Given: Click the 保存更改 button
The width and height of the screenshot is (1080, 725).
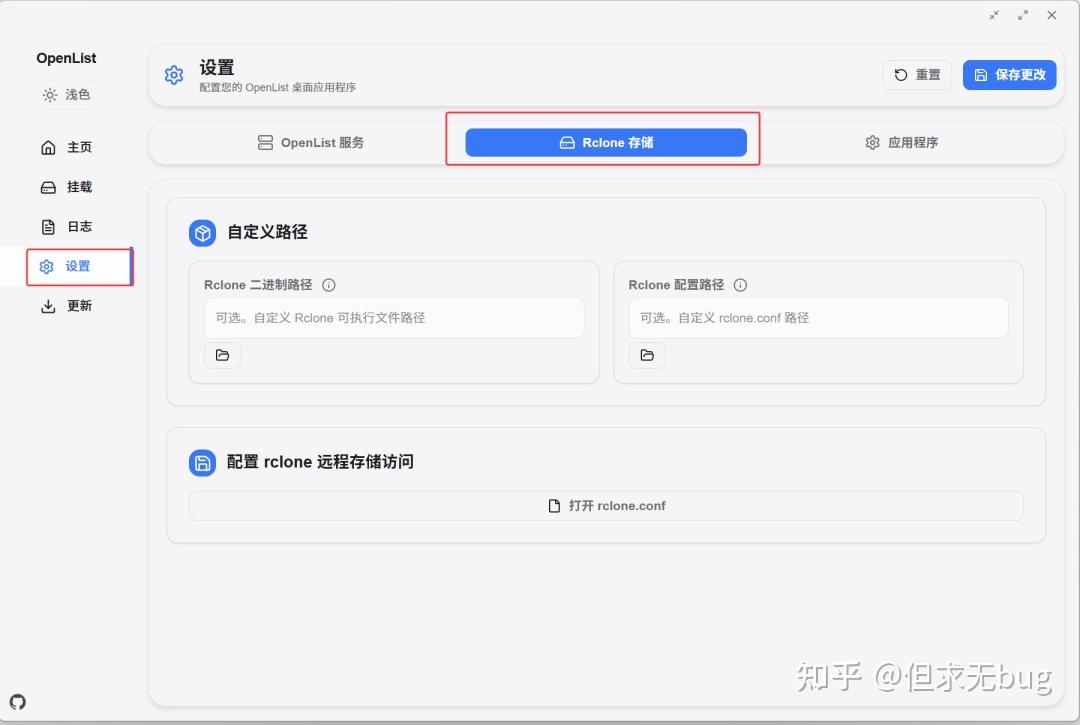Looking at the screenshot, I should [x=1009, y=75].
